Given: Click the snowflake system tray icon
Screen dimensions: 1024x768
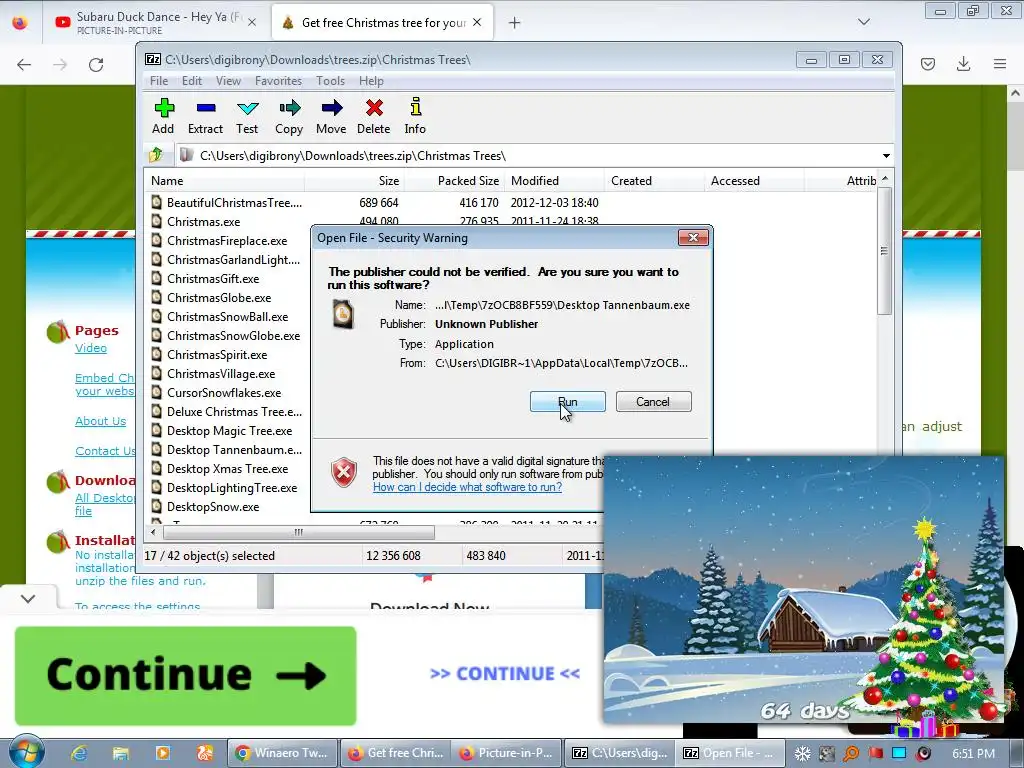Looking at the screenshot, I should (802, 754).
